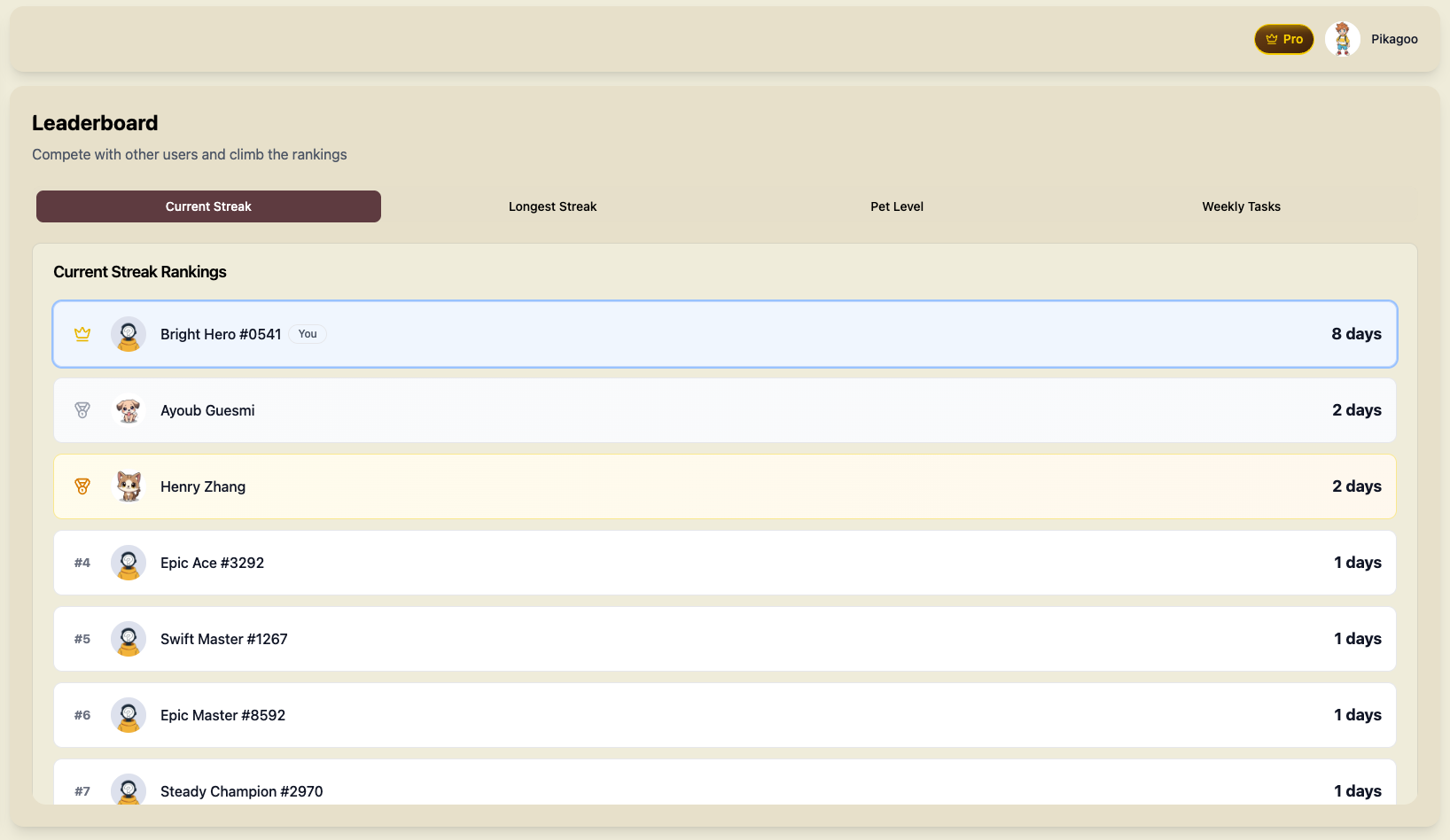The width and height of the screenshot is (1450, 840).
Task: Switch to the Longest Streak tab
Action: click(552, 206)
